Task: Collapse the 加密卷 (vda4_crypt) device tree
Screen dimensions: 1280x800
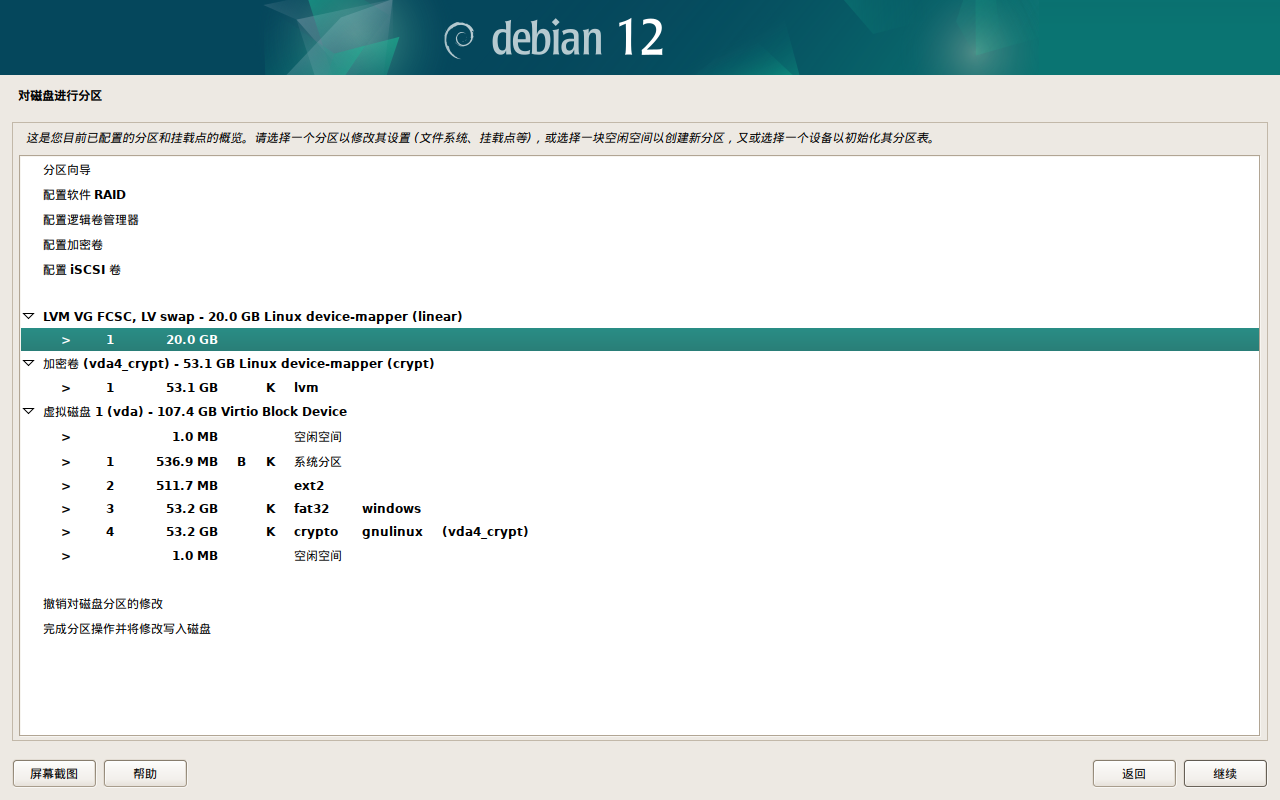Action: (29, 364)
